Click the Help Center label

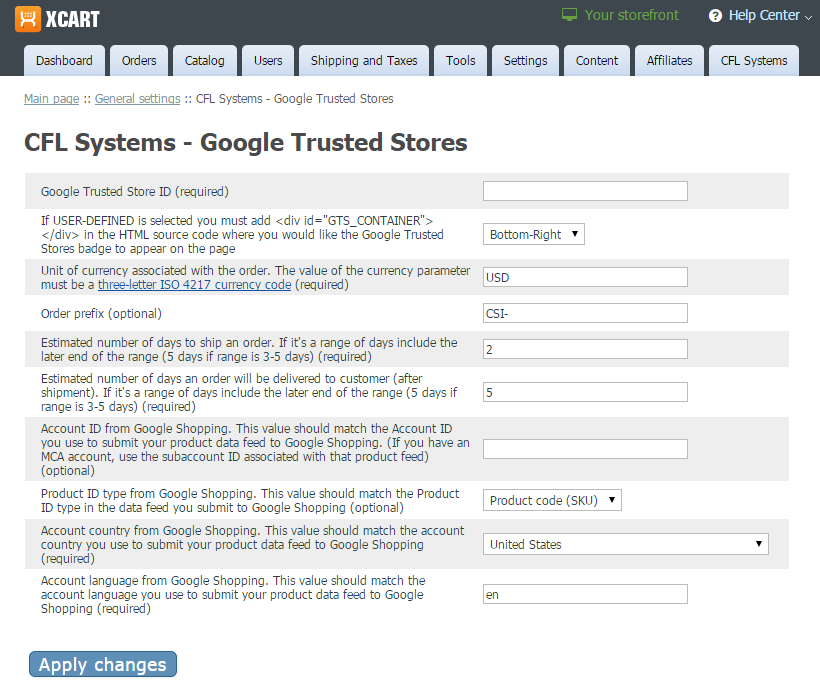pyautogui.click(x=764, y=15)
